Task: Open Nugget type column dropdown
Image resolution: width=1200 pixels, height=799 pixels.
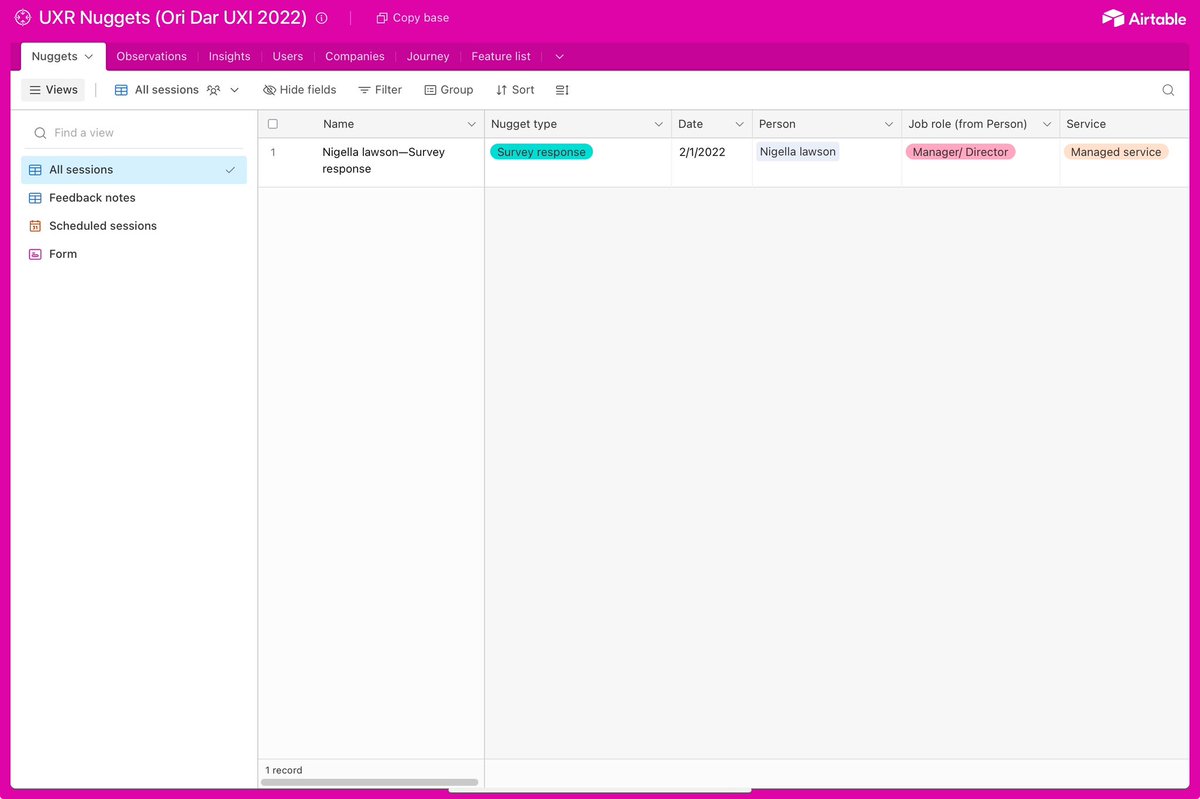Action: pos(658,124)
